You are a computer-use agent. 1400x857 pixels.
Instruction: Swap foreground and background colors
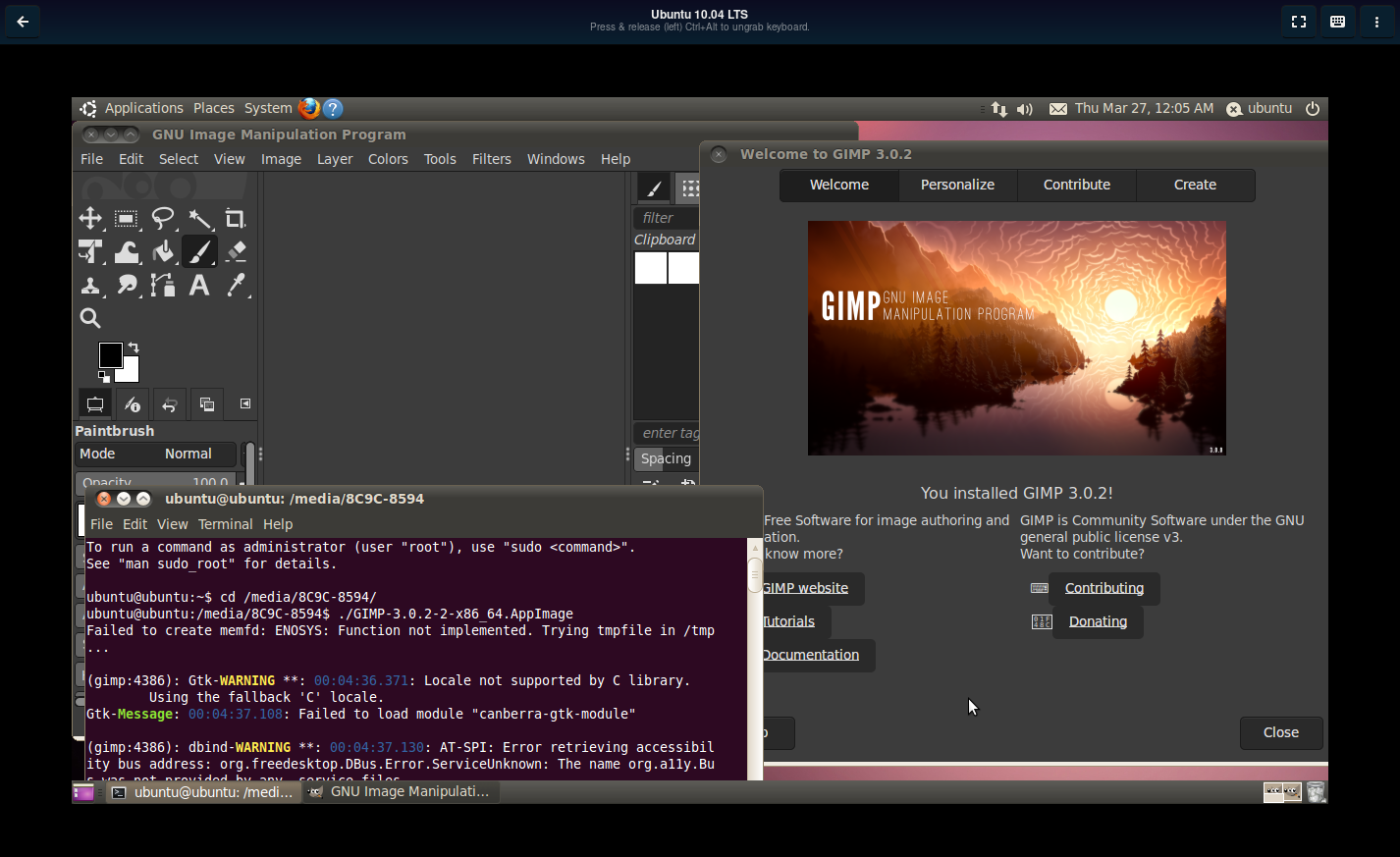134,348
